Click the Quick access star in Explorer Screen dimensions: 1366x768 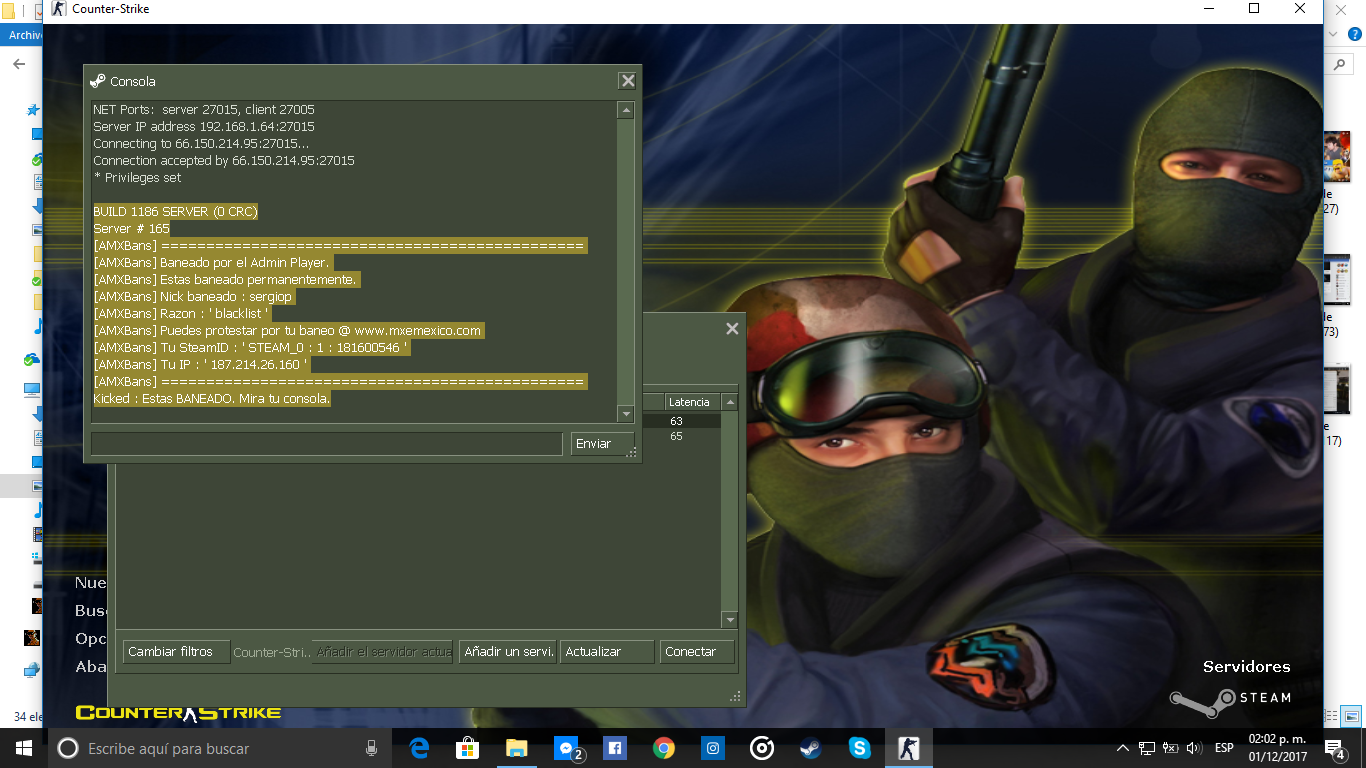pos(33,110)
